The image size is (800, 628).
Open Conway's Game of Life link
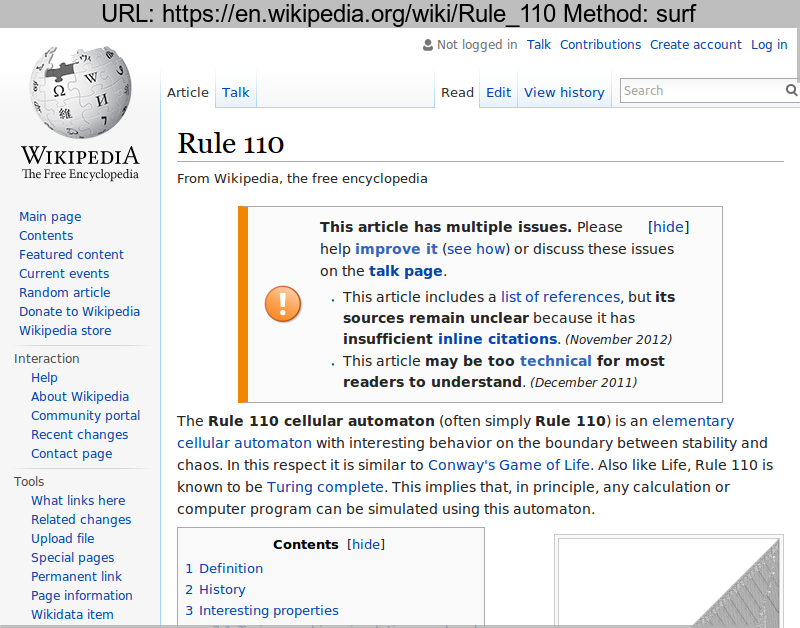[508, 465]
